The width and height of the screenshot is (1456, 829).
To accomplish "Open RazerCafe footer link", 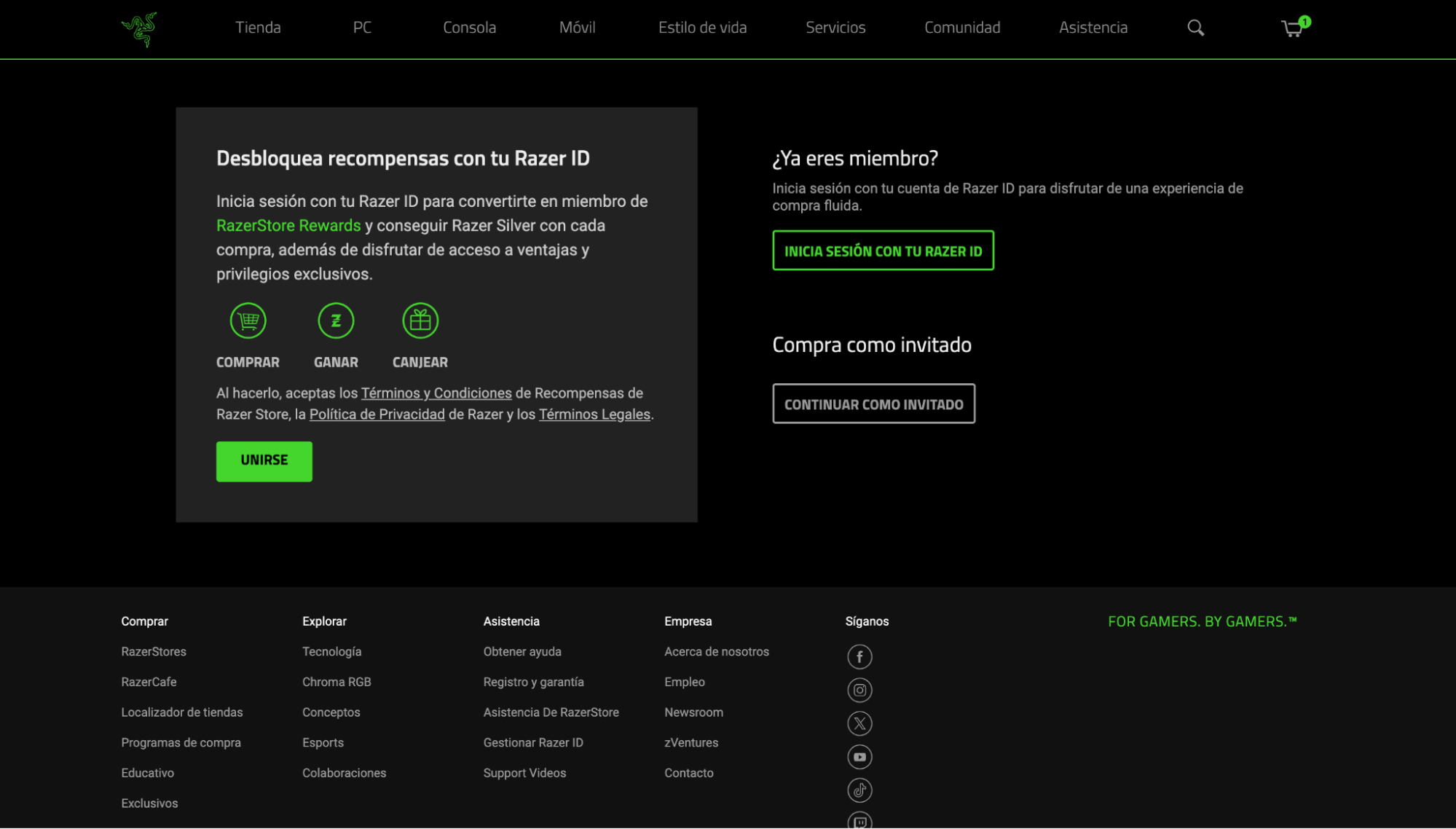I will click(149, 683).
